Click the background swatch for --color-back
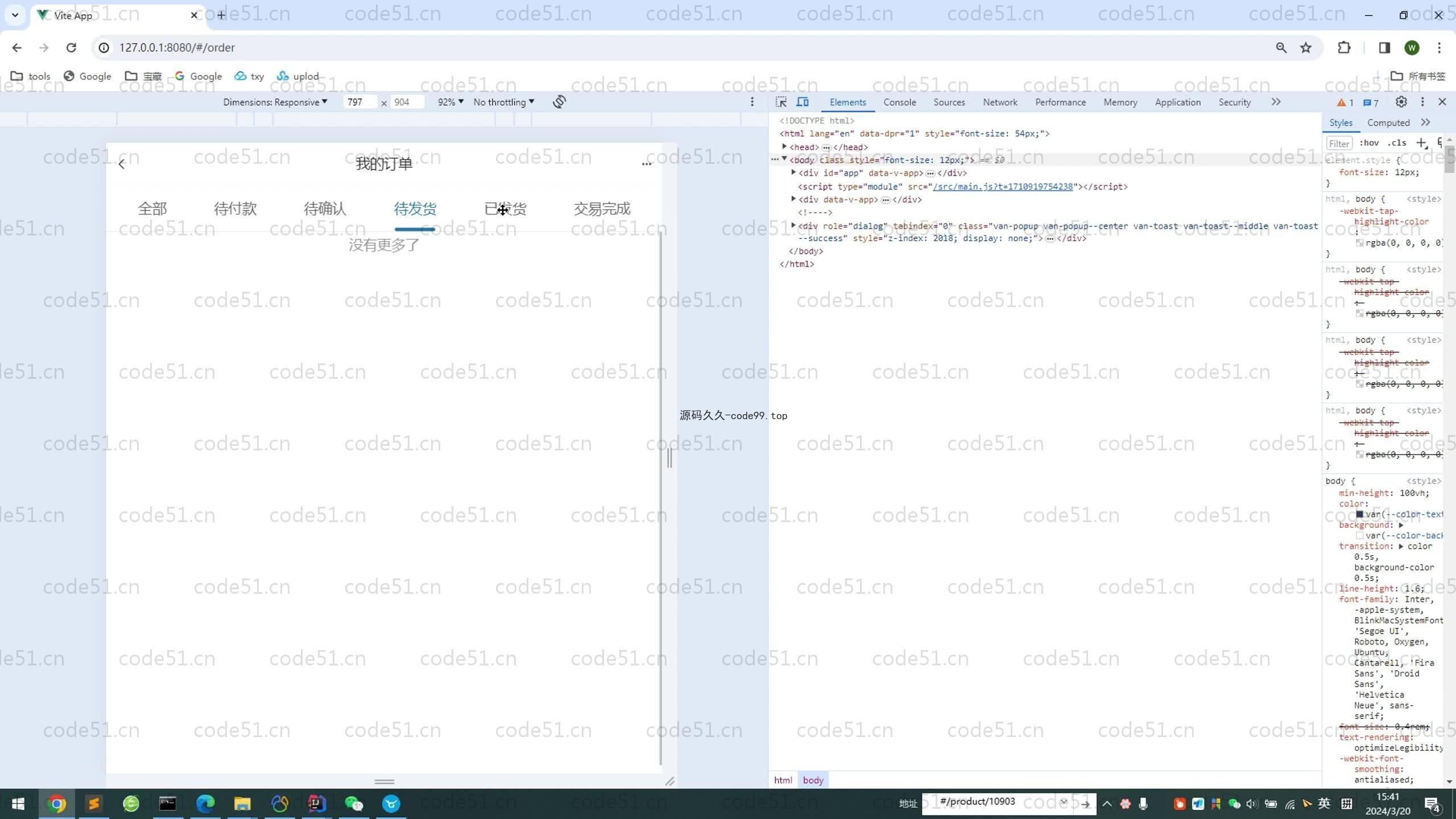The height and width of the screenshot is (819, 1456). coord(1360,536)
